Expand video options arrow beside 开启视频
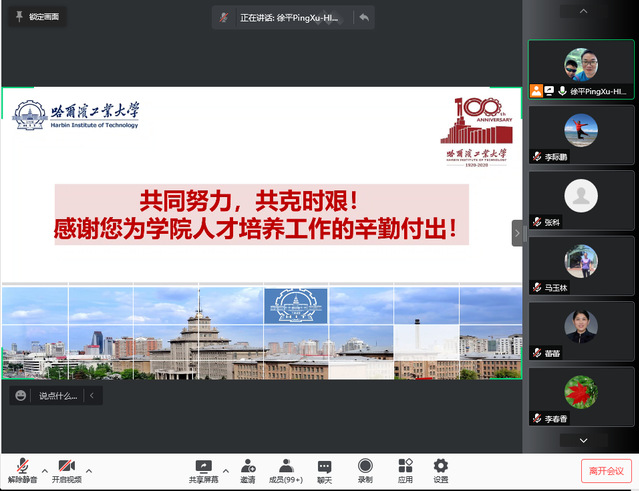 click(x=89, y=469)
